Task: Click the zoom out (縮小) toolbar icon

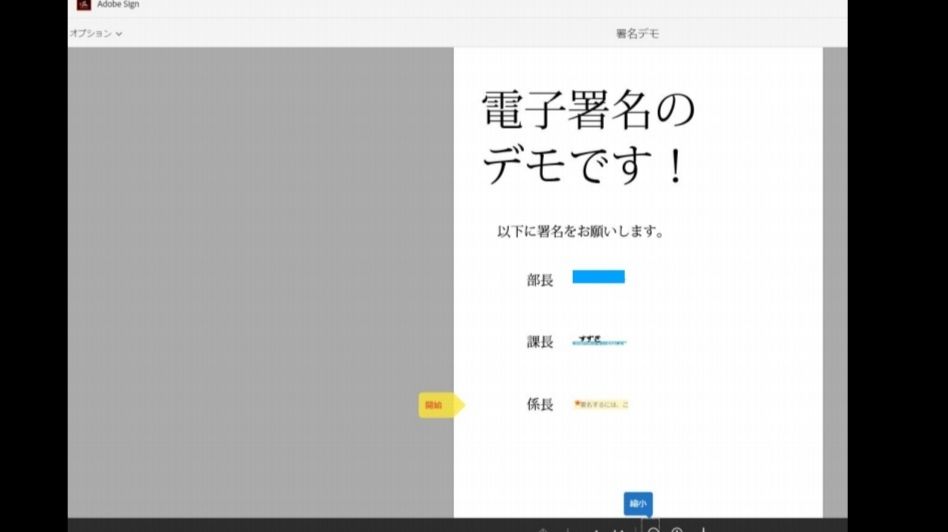Action: [x=653, y=530]
